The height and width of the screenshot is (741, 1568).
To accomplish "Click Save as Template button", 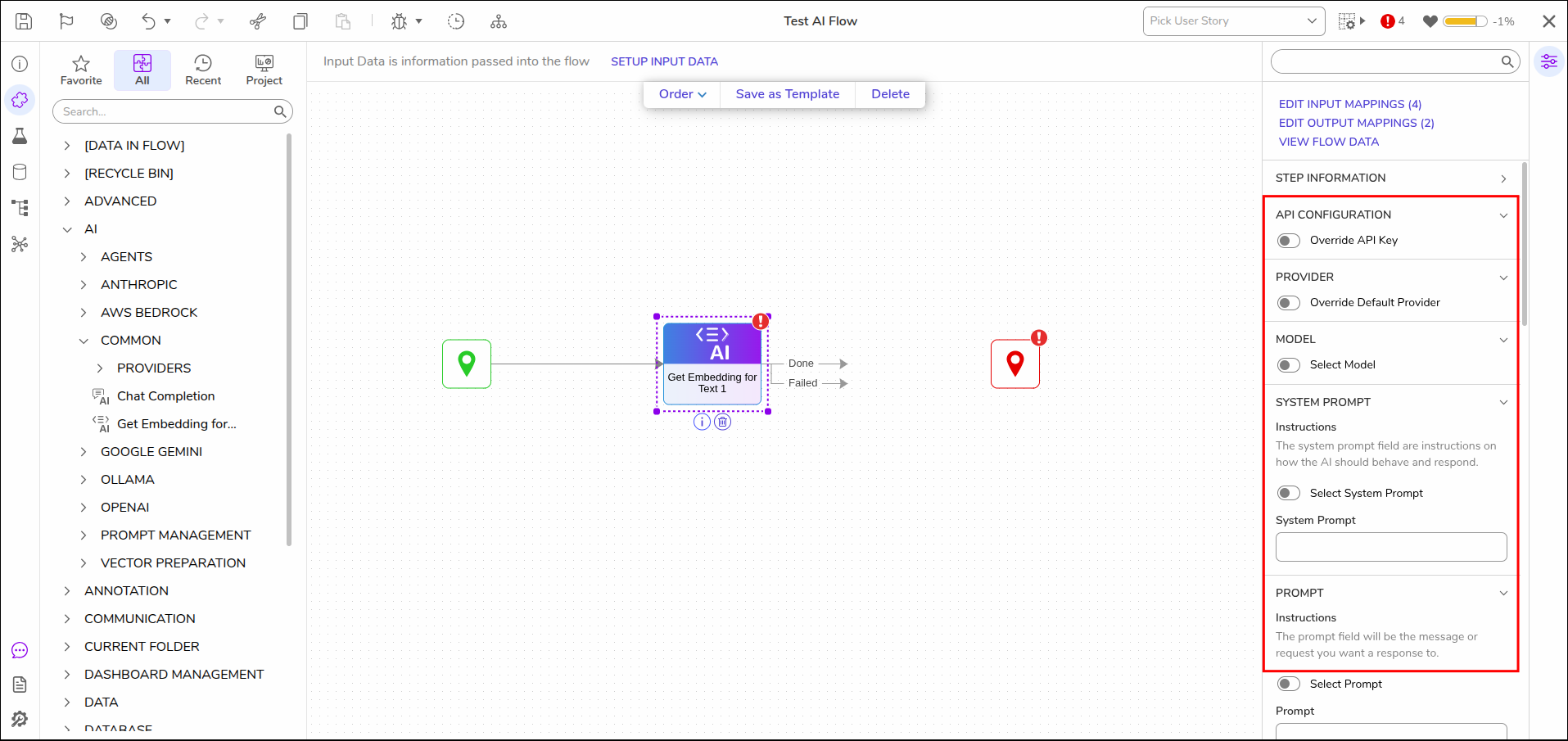I will 788,94.
